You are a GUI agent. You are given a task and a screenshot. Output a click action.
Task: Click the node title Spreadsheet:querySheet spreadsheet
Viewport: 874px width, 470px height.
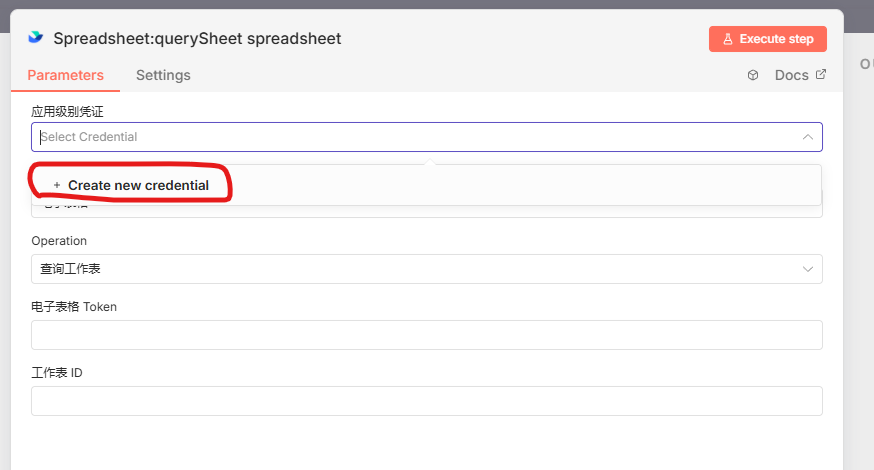point(197,39)
